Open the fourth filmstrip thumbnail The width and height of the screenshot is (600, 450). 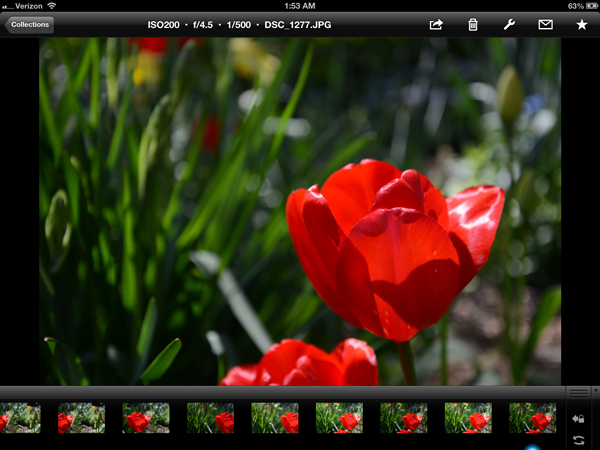[210, 418]
